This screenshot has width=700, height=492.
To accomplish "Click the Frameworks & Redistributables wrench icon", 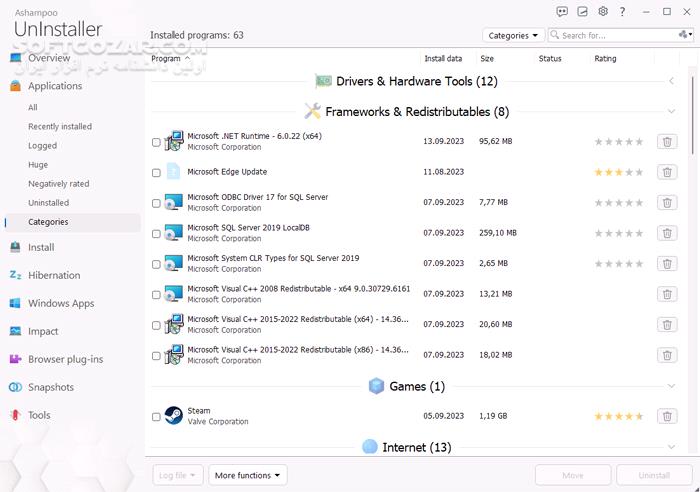I will click(312, 111).
